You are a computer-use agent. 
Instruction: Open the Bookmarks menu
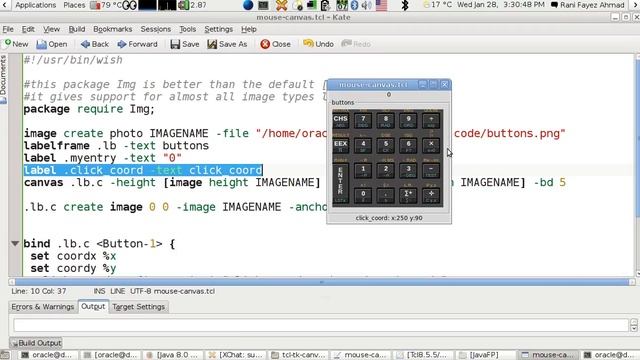point(113,29)
